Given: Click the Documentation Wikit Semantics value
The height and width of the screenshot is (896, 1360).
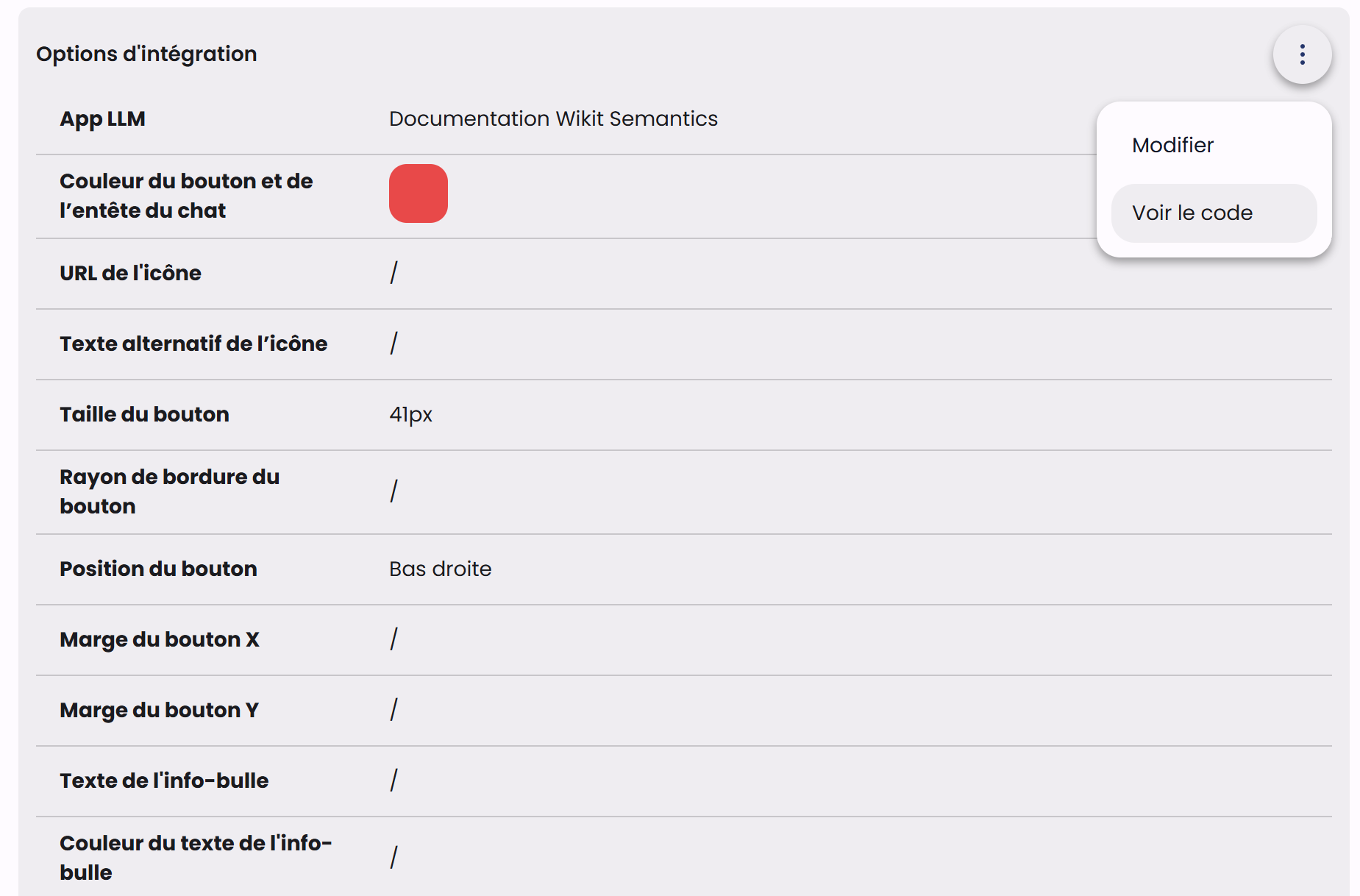Looking at the screenshot, I should 553,118.
